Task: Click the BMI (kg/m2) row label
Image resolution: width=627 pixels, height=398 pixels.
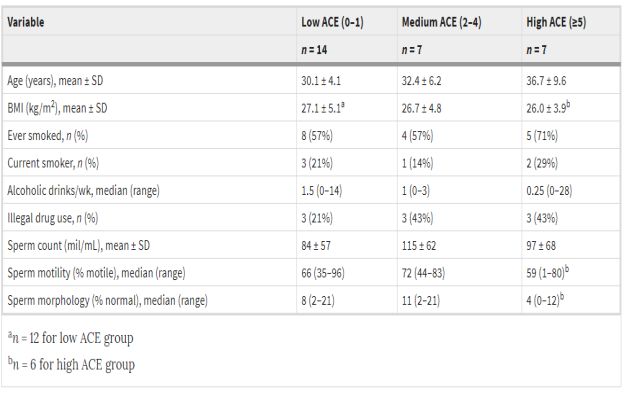Action: (x=57, y=108)
